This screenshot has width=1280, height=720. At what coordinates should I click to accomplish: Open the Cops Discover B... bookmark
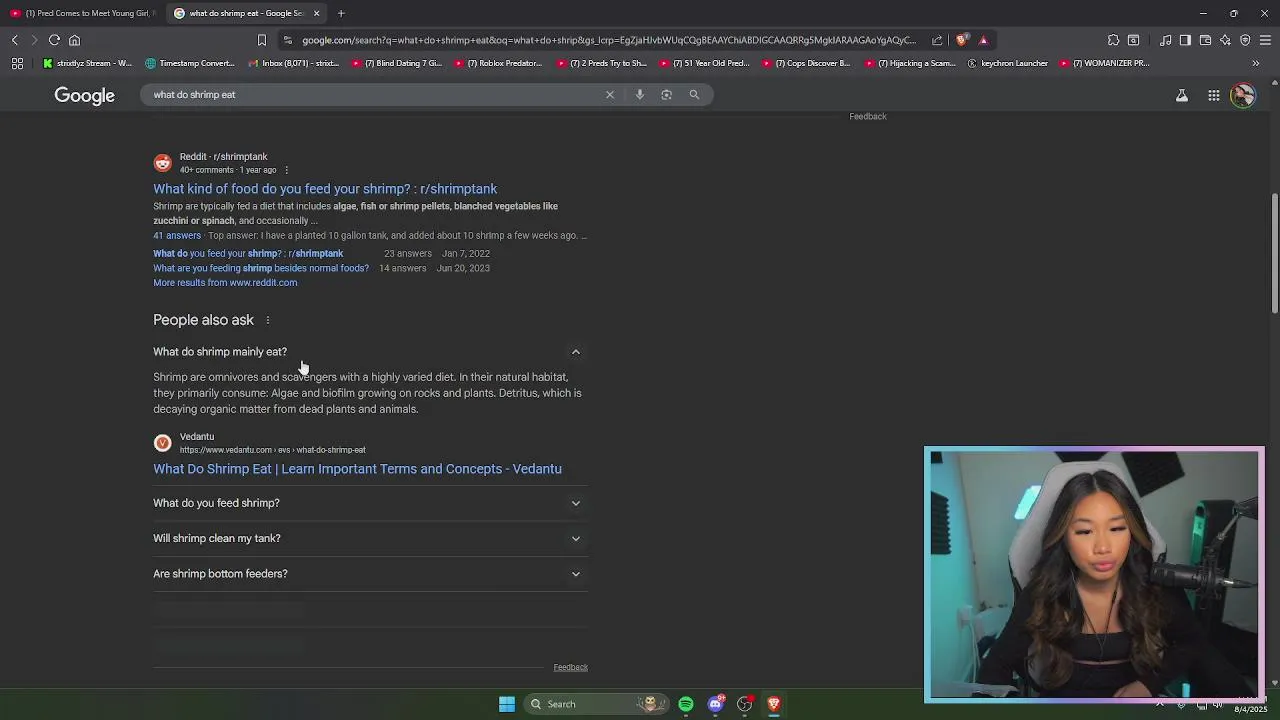(806, 63)
